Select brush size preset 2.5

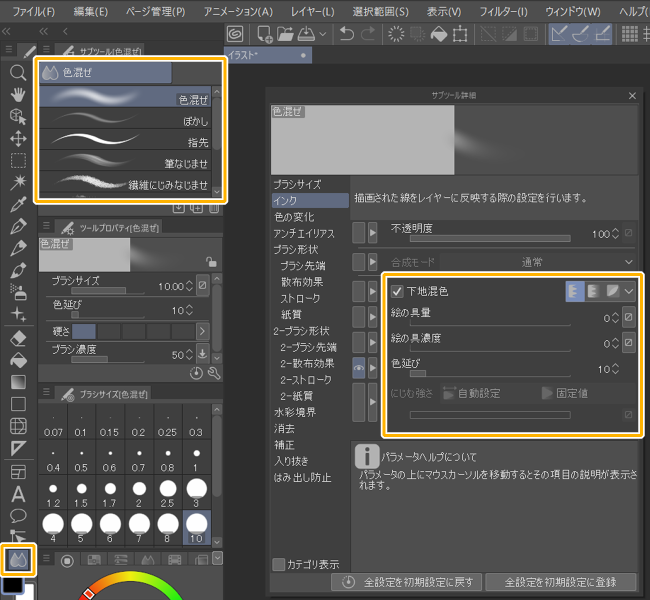(x=168, y=493)
